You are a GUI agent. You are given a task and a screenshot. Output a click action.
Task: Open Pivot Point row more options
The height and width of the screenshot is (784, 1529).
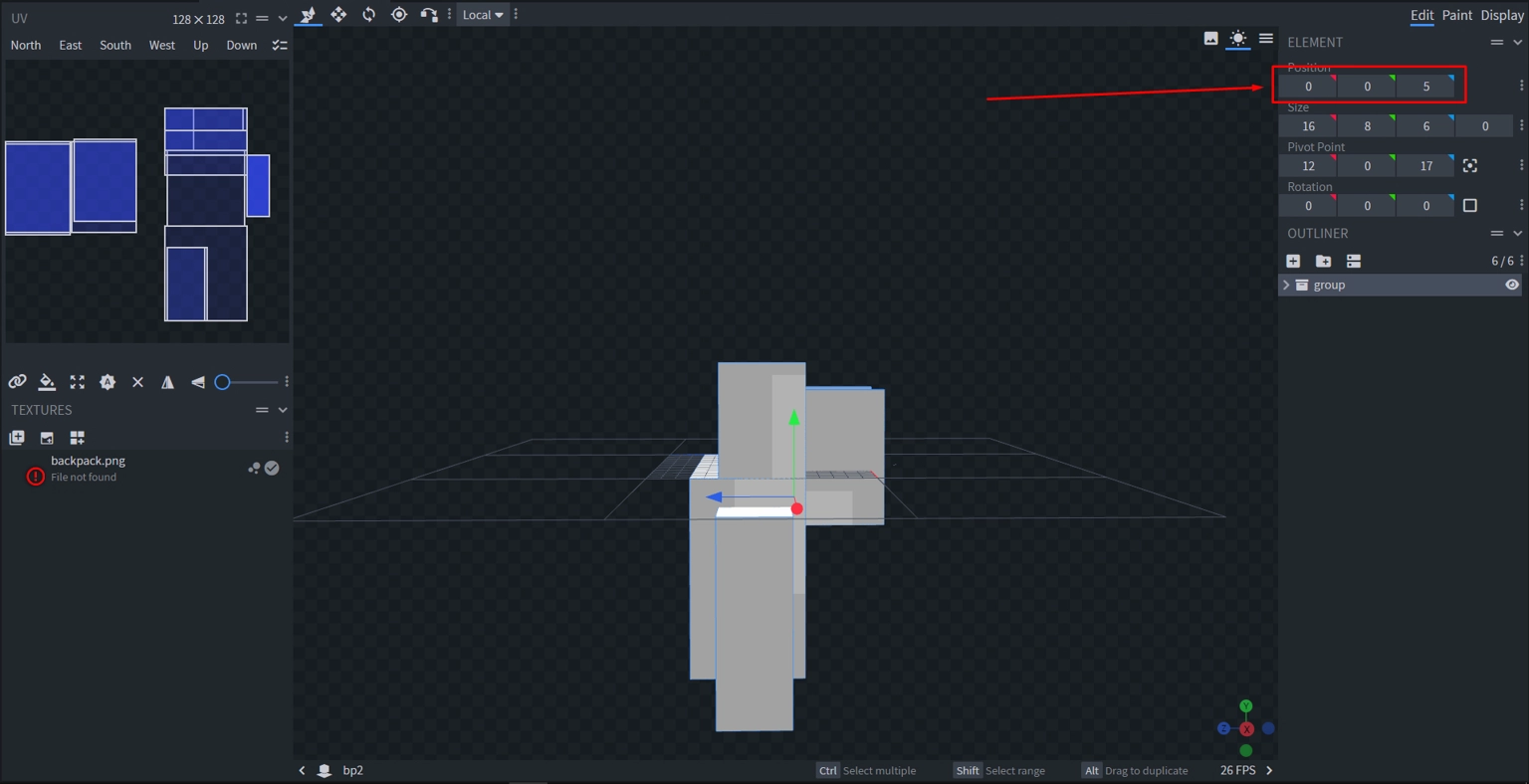1521,165
